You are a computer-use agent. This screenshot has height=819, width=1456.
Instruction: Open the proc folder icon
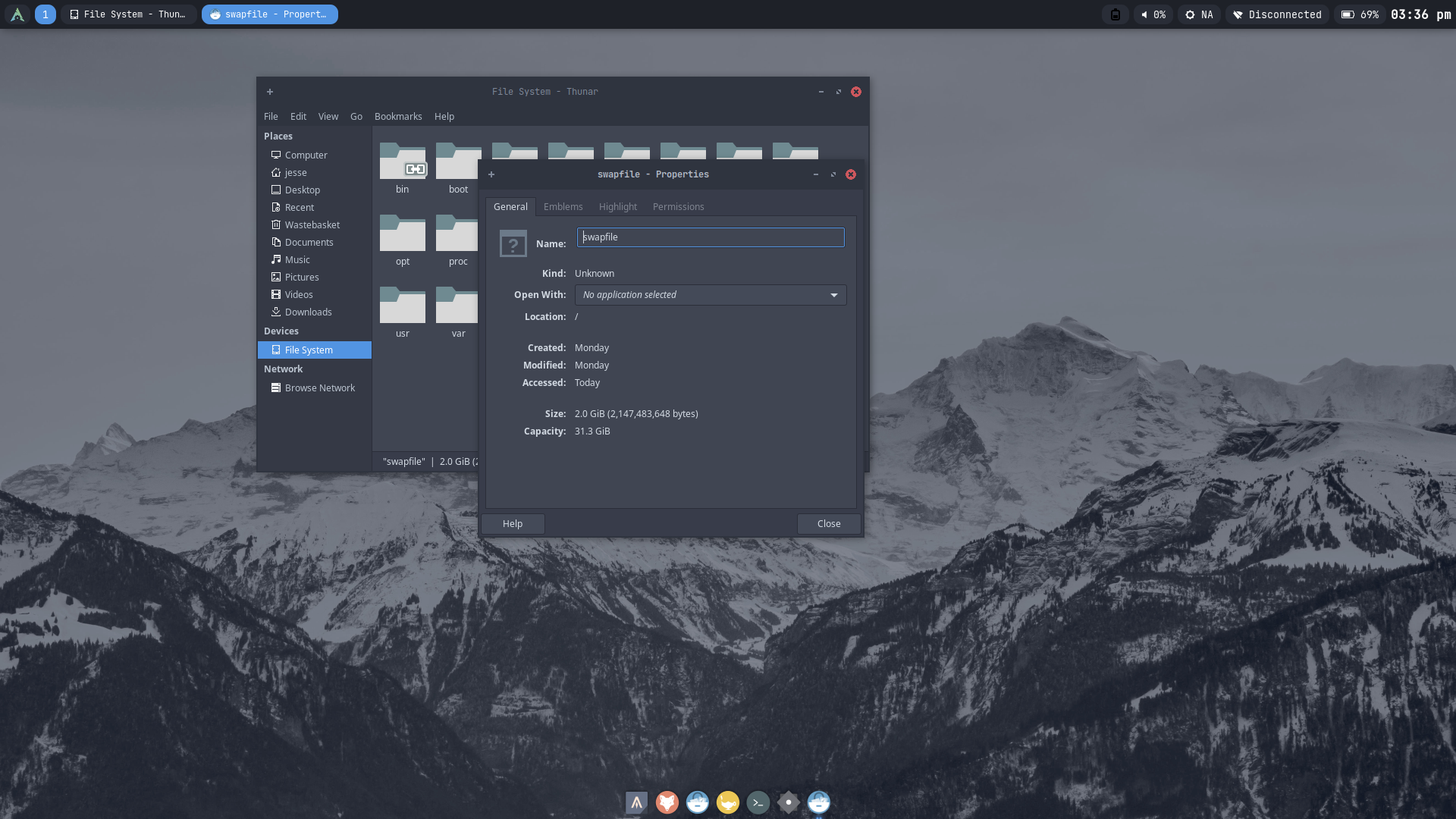[457, 233]
